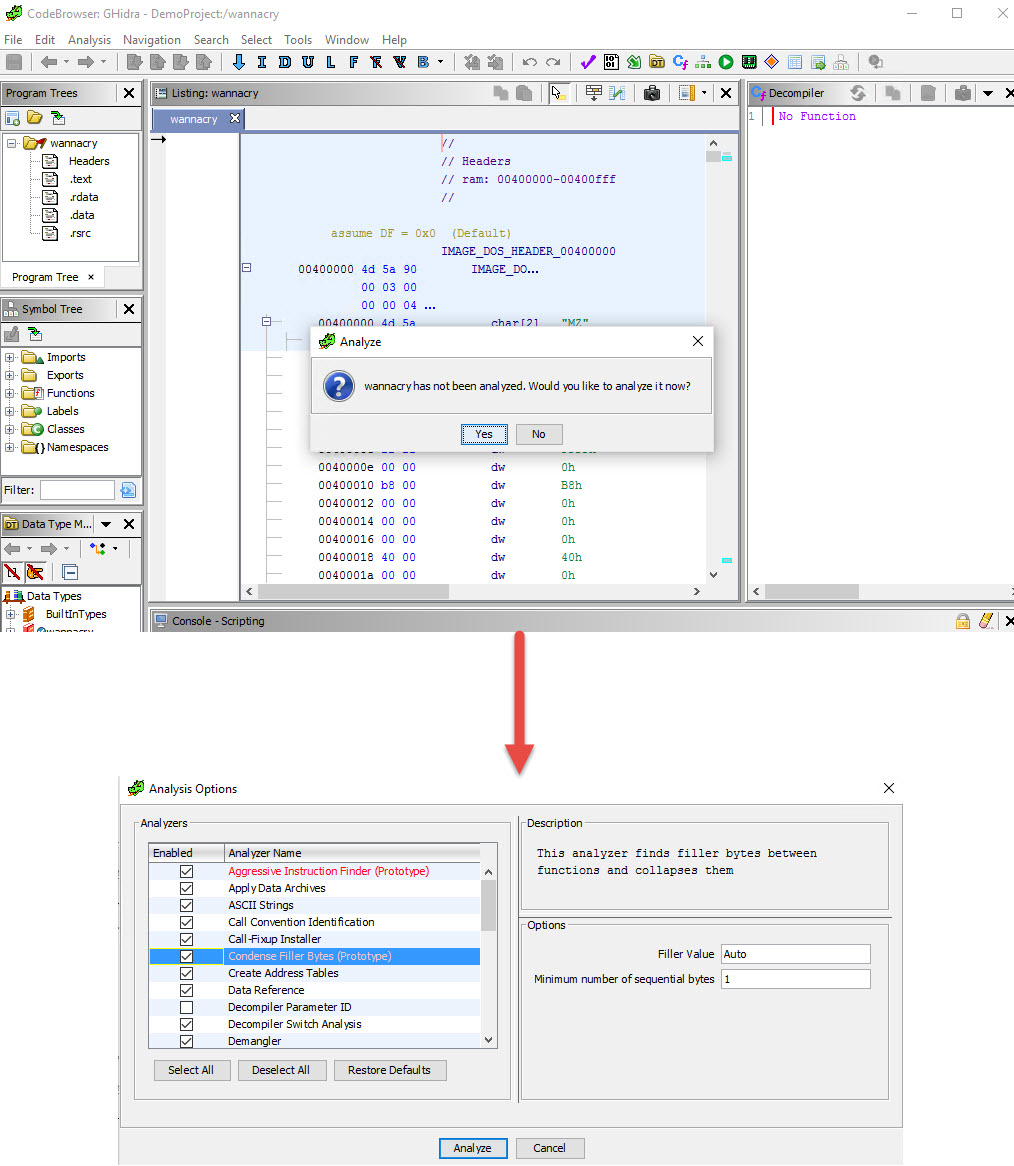The width and height of the screenshot is (1014, 1166).
Task: Expand the Labels folder node
Action: [10, 411]
